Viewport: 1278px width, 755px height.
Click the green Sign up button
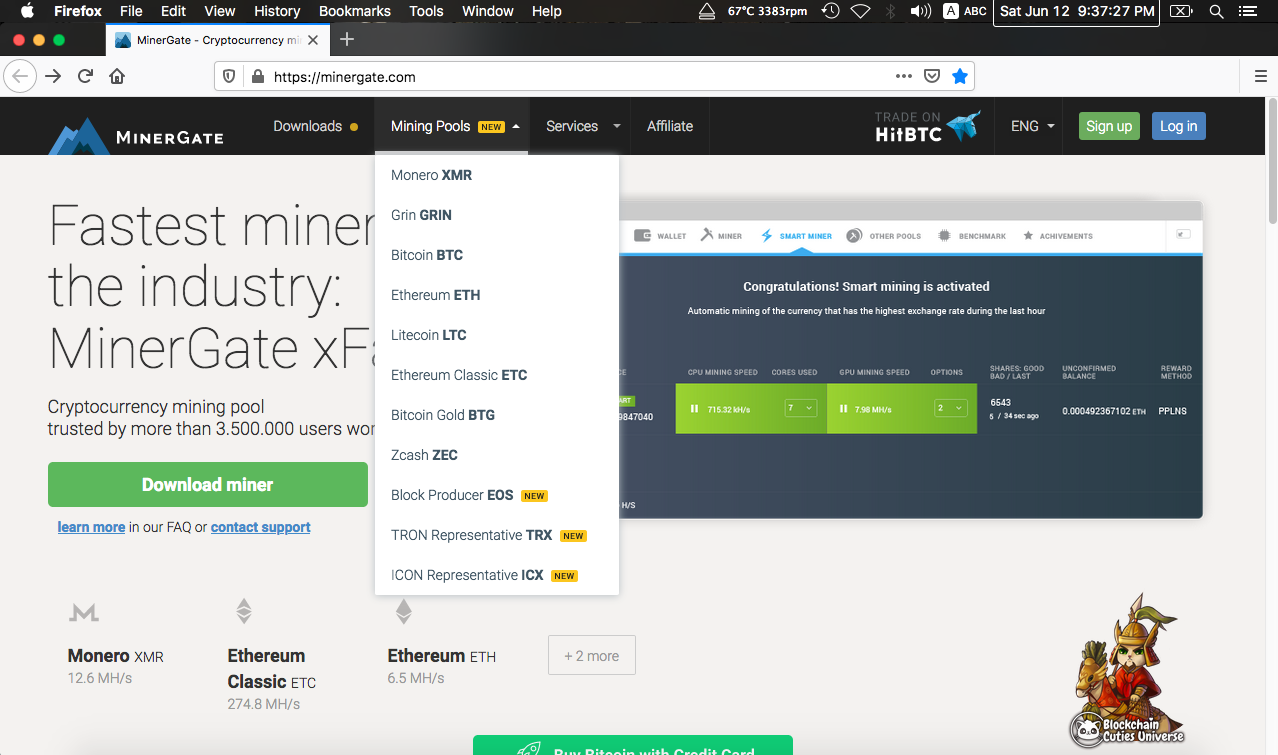[x=1109, y=126]
